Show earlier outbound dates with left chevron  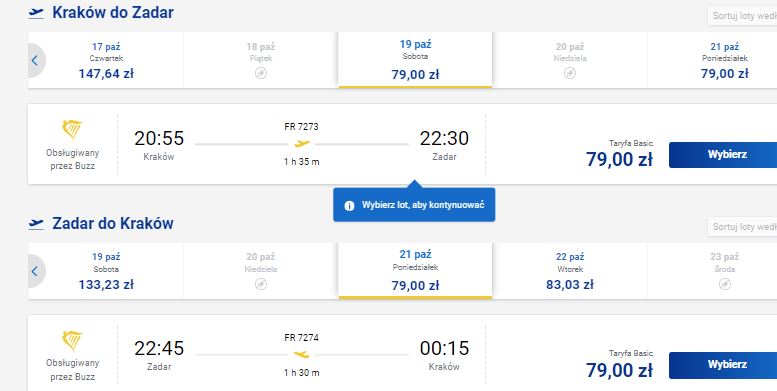pos(35,60)
